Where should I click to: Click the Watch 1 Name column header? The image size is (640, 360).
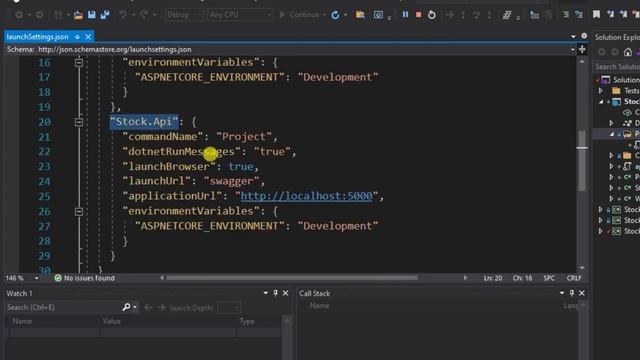pyautogui.click(x=54, y=322)
